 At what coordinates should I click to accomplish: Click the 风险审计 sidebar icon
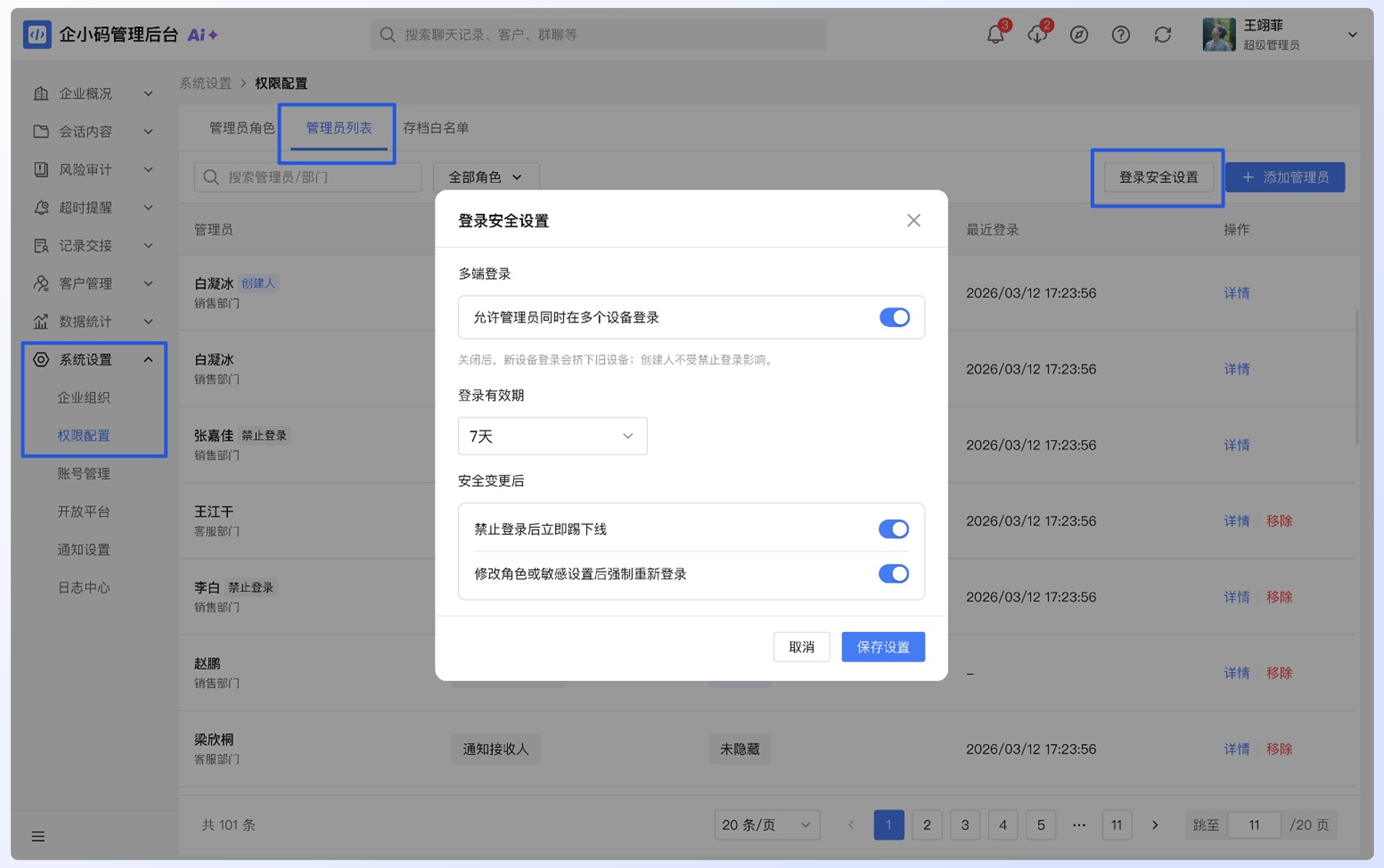tap(41, 169)
